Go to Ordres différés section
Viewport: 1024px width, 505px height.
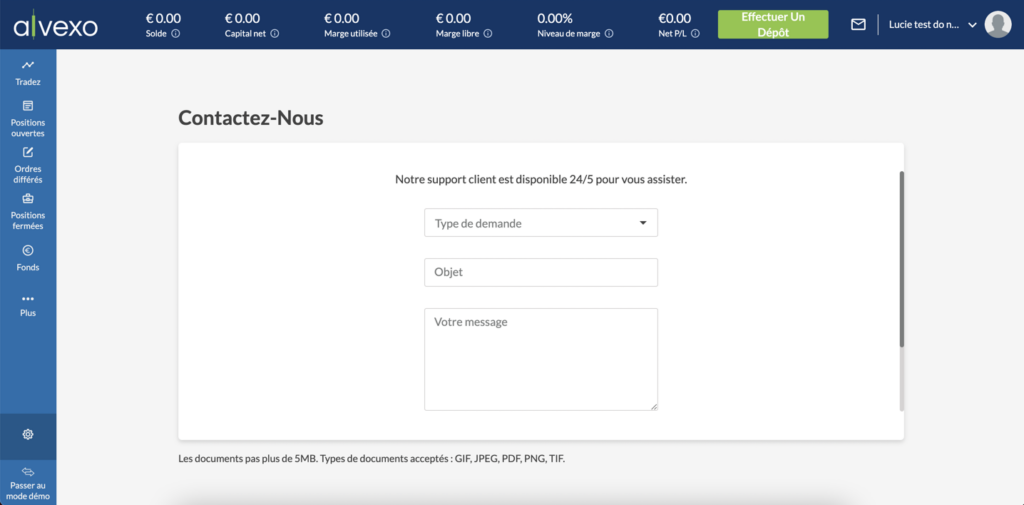pyautogui.click(x=27, y=165)
